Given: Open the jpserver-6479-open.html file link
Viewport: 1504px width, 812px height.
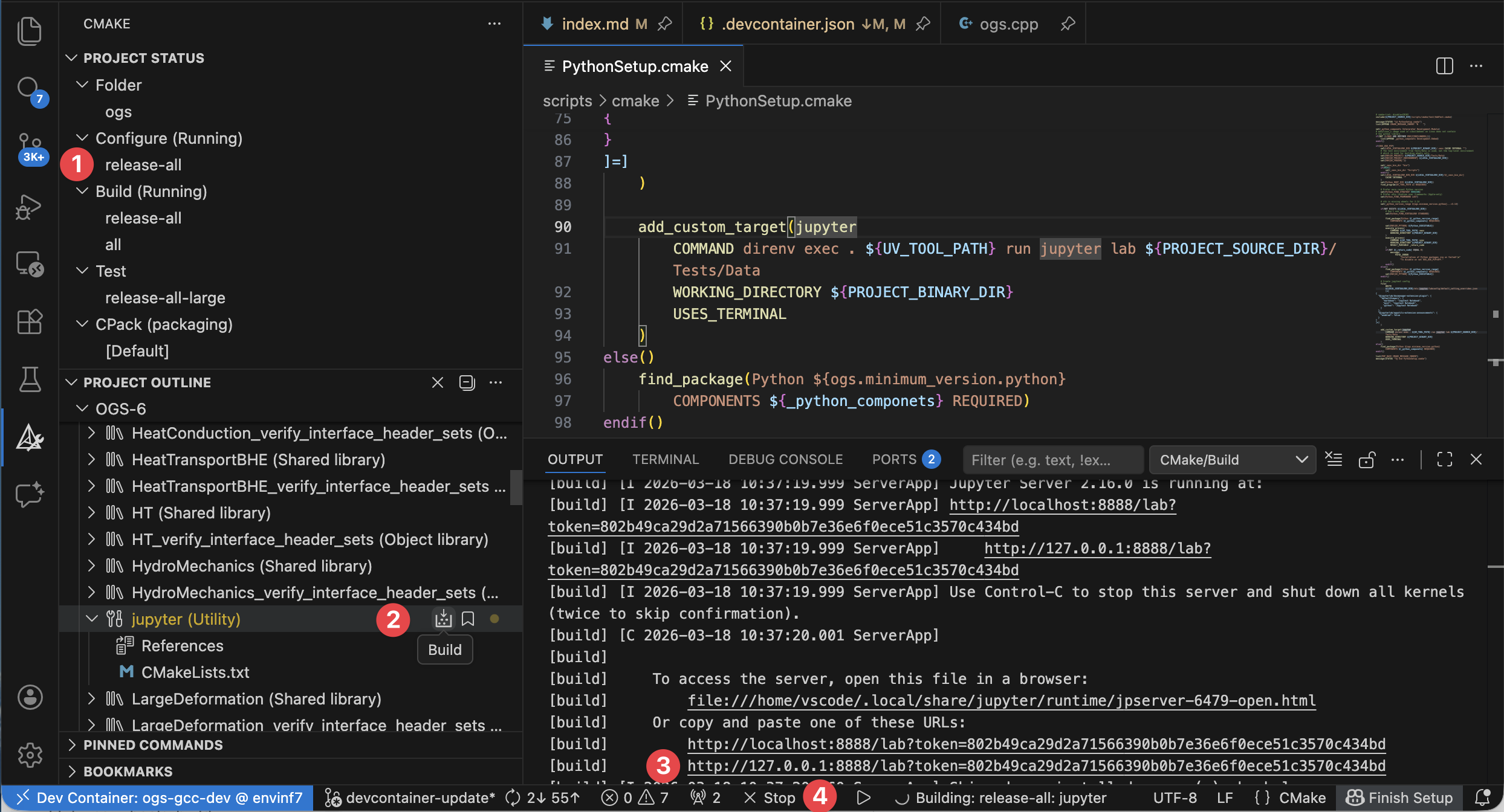Looking at the screenshot, I should tap(1002, 700).
